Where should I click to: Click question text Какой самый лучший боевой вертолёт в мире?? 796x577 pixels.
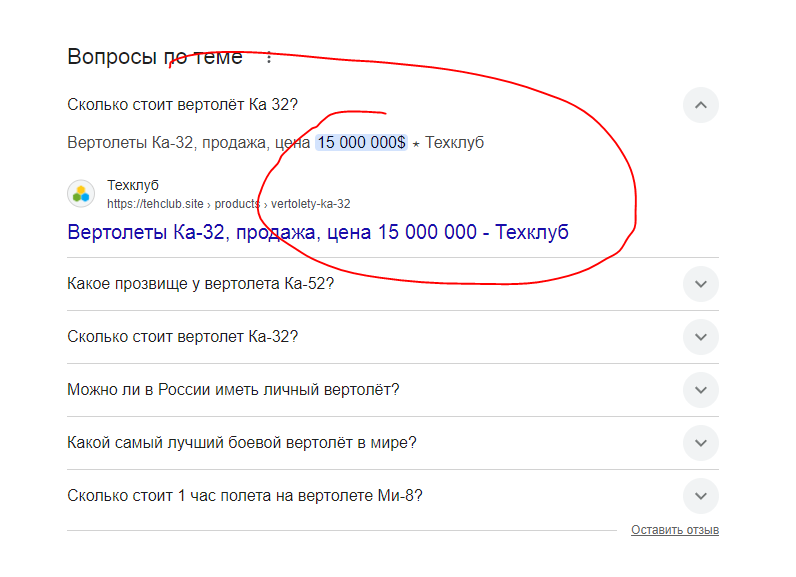point(242,443)
